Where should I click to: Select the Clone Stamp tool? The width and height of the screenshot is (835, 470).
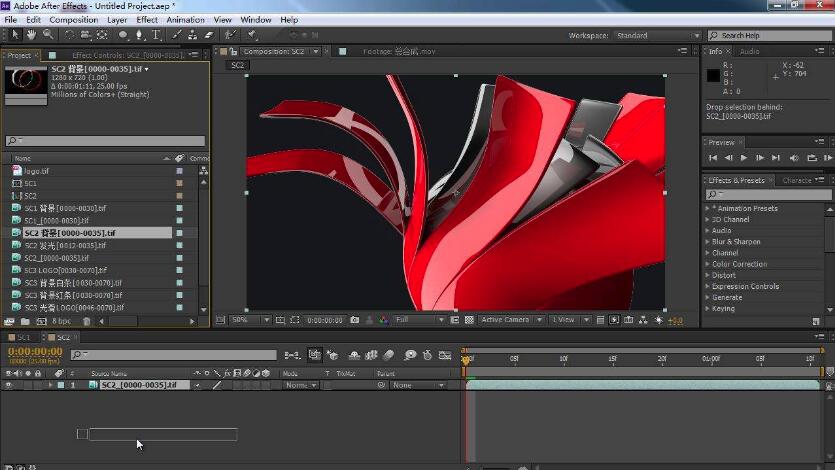pos(192,35)
